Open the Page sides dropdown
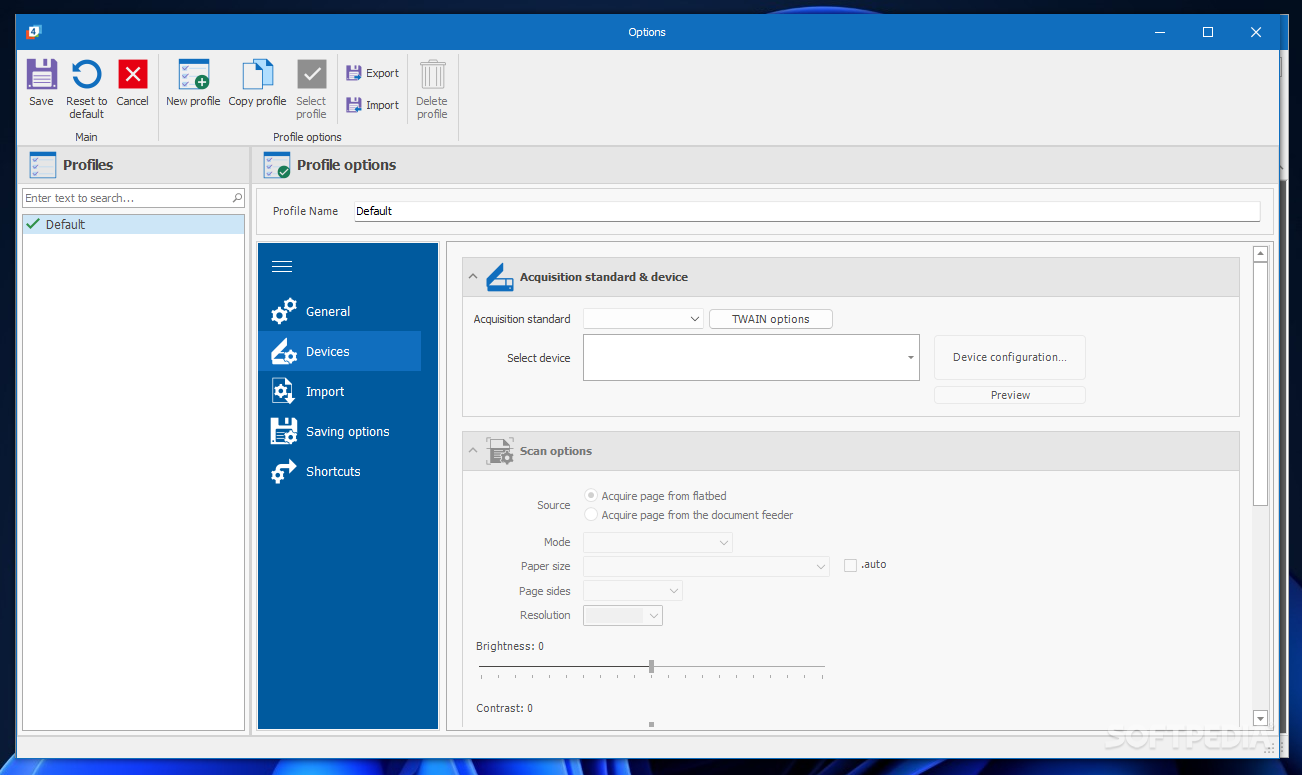Image resolution: width=1302 pixels, height=775 pixels. pos(673,591)
